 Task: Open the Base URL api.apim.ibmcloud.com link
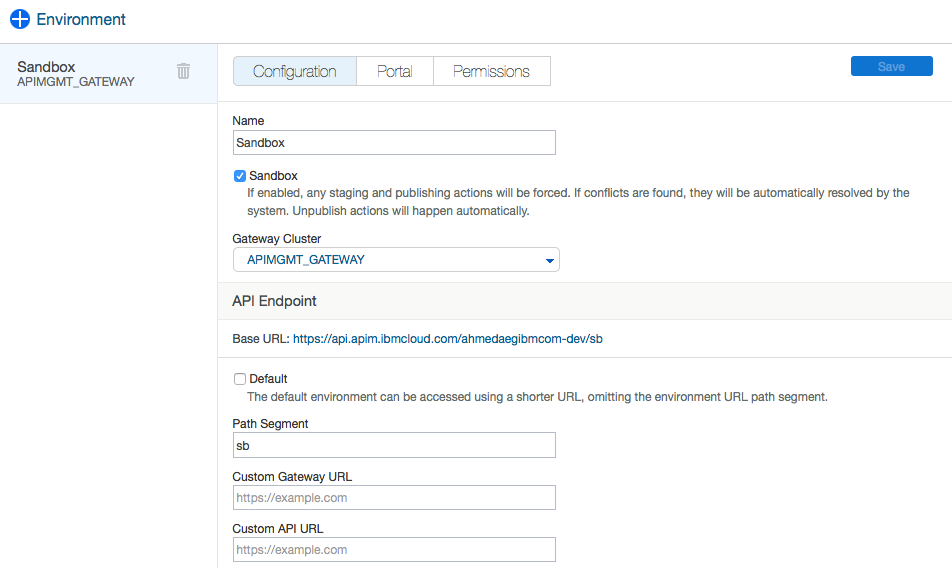447,339
